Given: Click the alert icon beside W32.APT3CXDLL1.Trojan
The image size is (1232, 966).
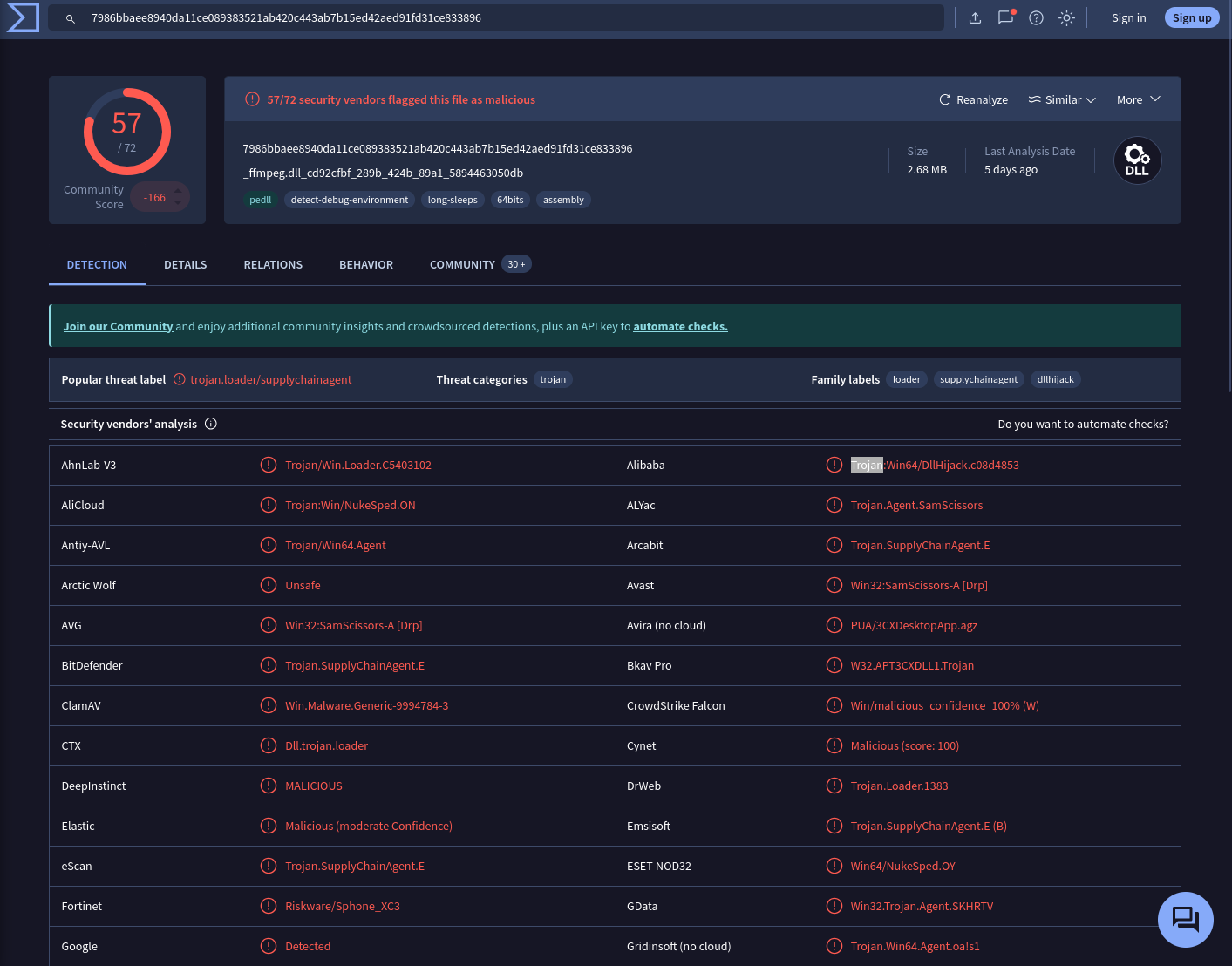Looking at the screenshot, I should (x=834, y=665).
